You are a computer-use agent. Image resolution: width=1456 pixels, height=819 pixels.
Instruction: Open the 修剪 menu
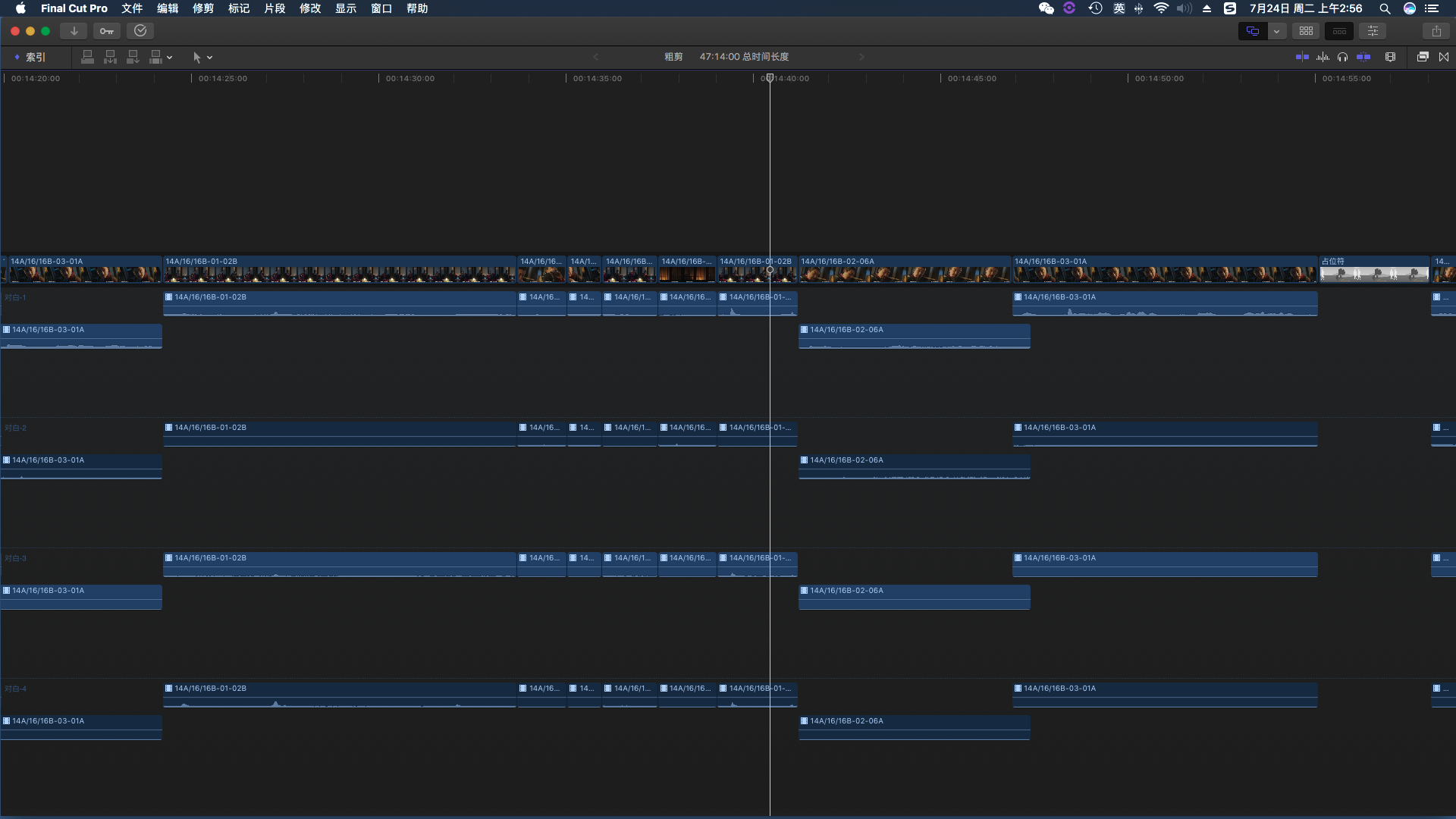pos(202,8)
